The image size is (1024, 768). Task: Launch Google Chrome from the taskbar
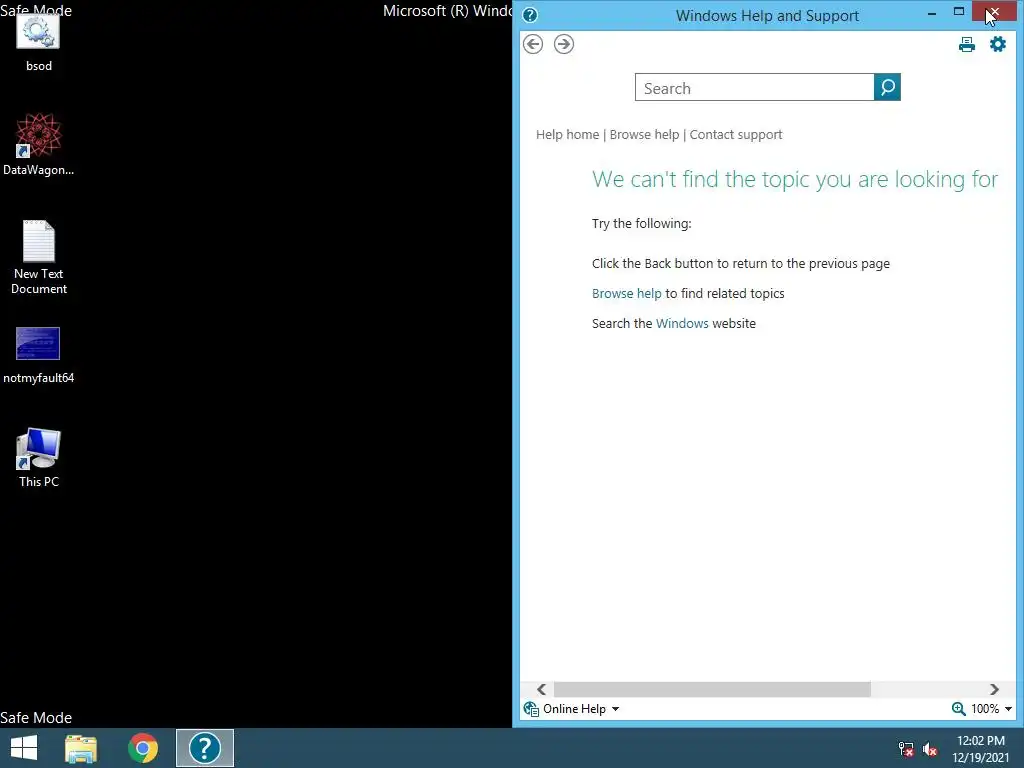pos(143,748)
